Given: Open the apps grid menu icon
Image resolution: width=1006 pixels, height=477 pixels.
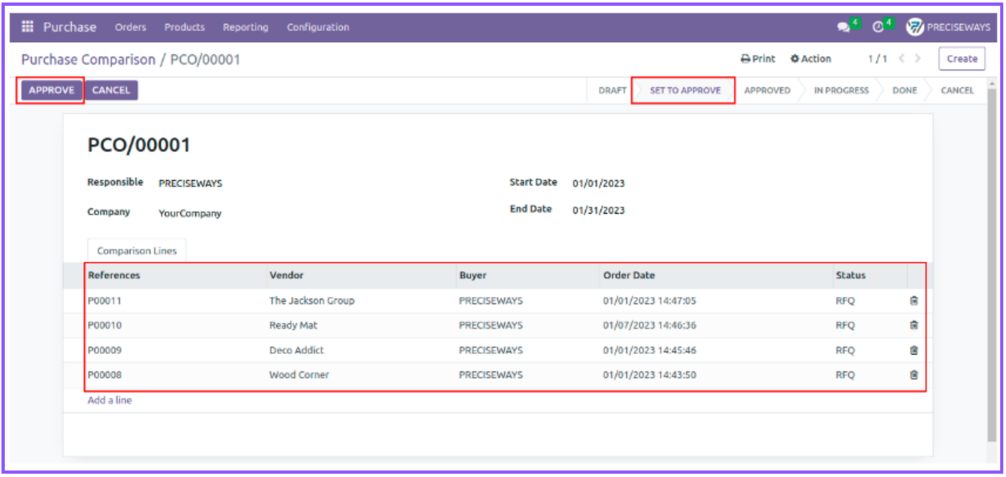Looking at the screenshot, I should (x=27, y=27).
